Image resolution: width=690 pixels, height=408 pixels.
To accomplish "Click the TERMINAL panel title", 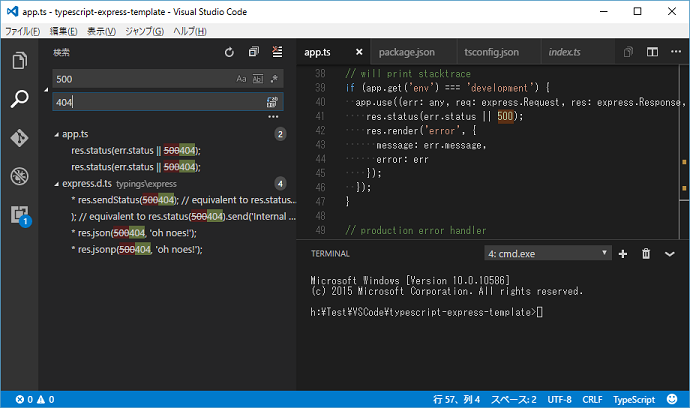I will (330, 254).
